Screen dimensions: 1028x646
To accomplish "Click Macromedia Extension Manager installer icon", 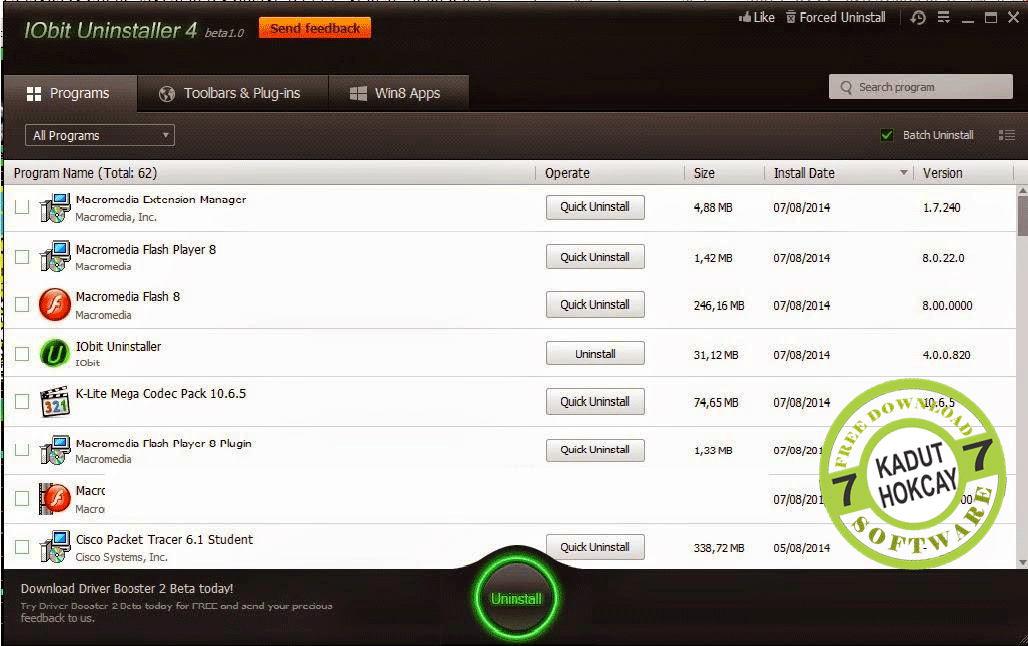I will coord(54,208).
